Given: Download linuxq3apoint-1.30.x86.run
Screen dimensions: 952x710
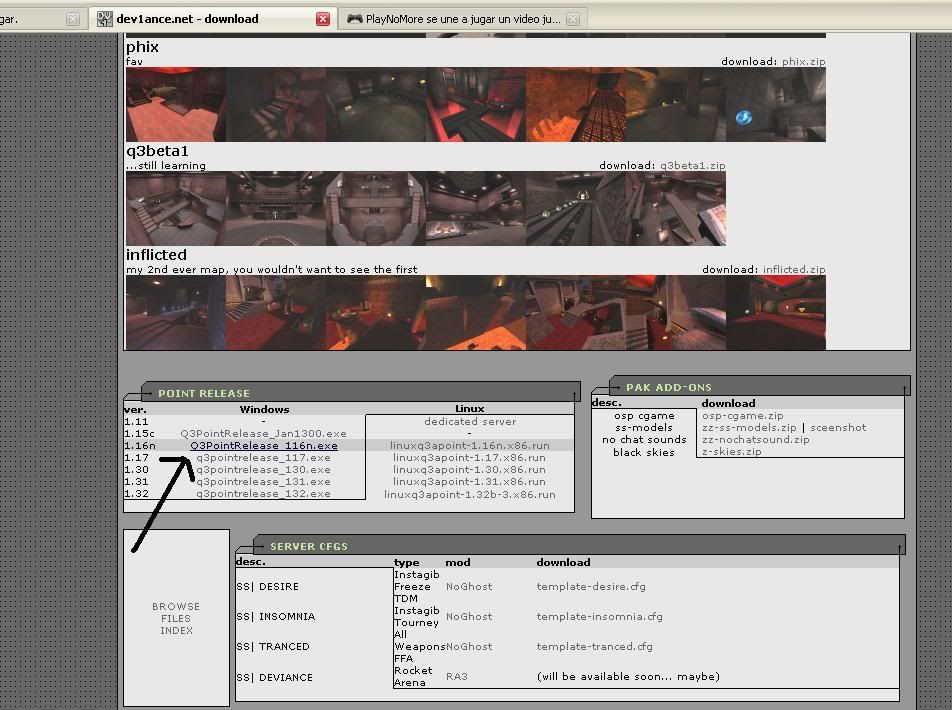Looking at the screenshot, I should pos(469,469).
